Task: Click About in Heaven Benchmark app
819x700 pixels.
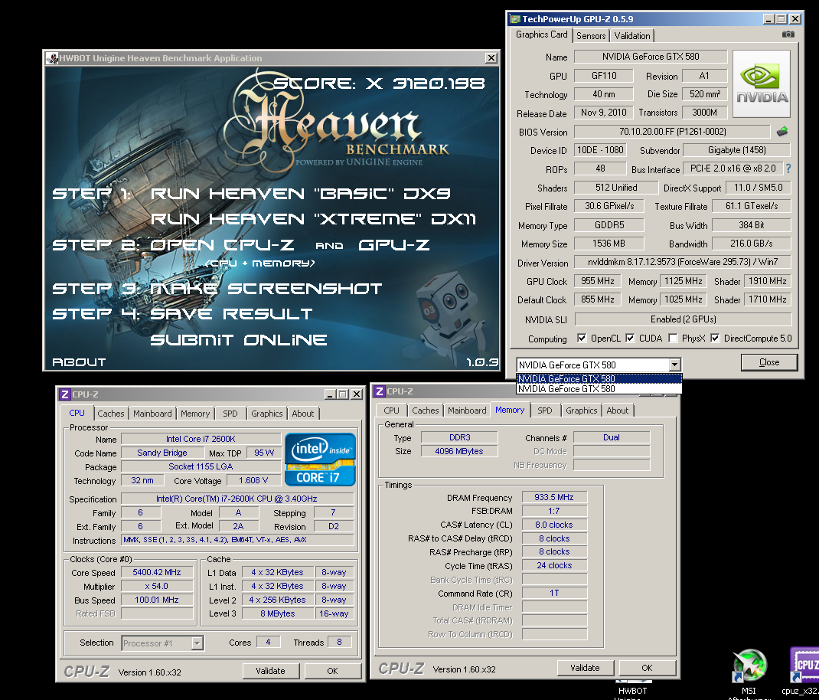Action: coord(79,362)
